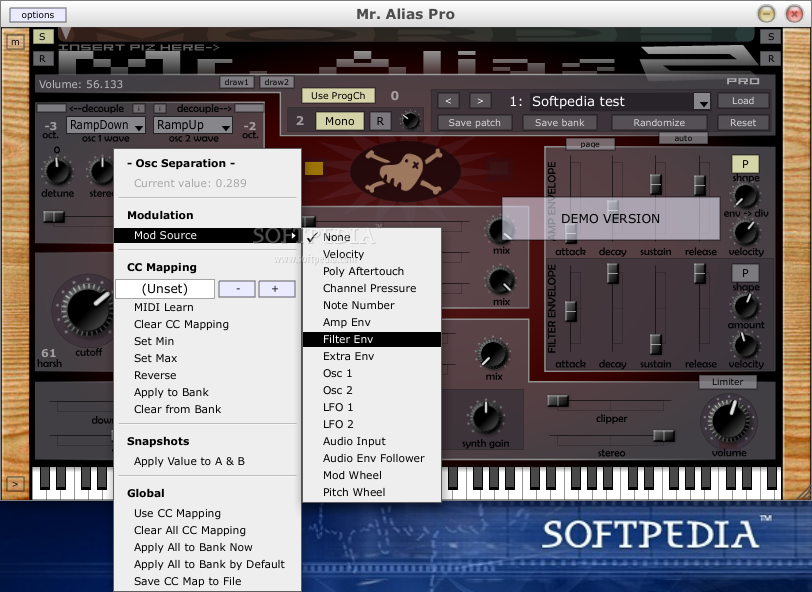Decrease CC mapping with the minus button
Image resolution: width=812 pixels, height=592 pixels.
[x=237, y=289]
